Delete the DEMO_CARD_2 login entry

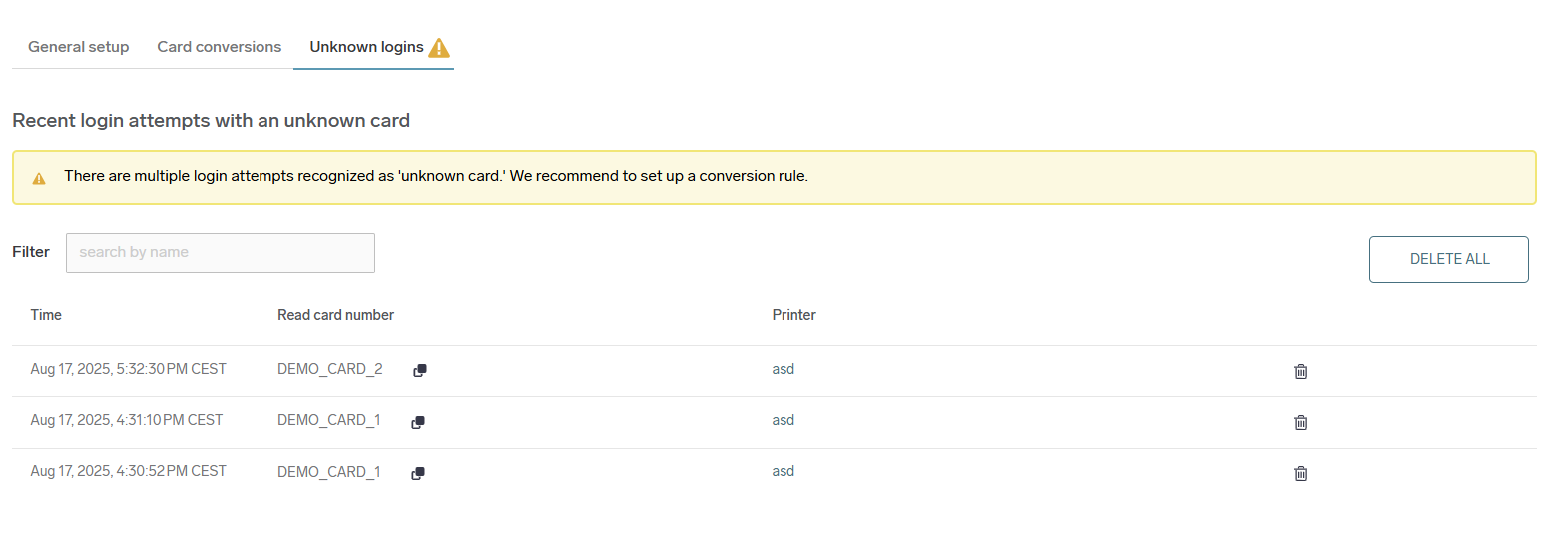[x=1301, y=371]
